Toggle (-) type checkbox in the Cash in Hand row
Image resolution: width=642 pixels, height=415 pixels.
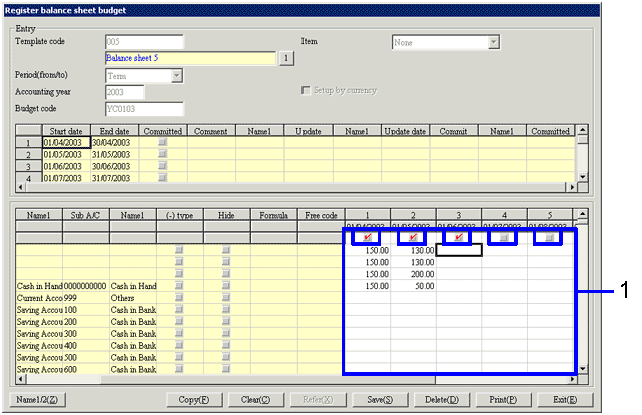click(180, 286)
